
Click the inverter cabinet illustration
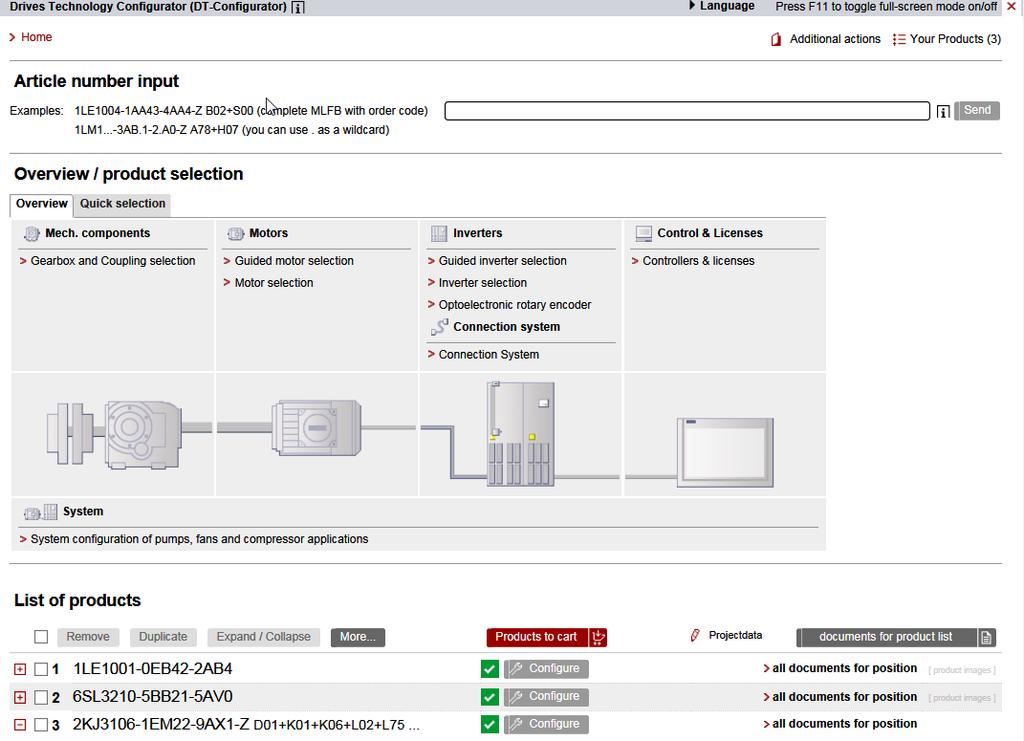click(x=520, y=434)
